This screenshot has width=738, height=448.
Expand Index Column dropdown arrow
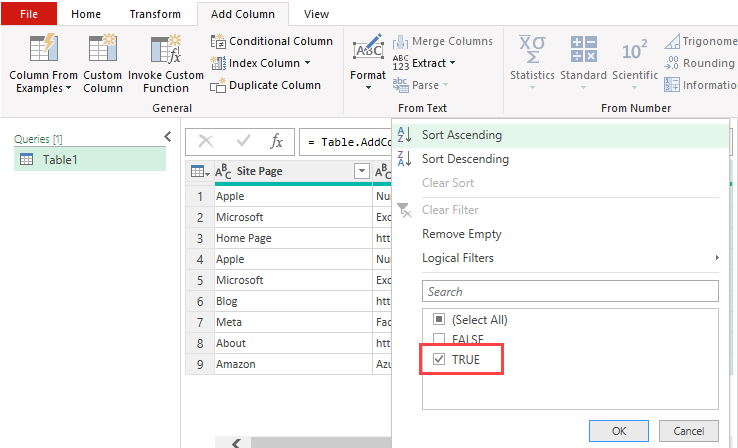coord(307,63)
